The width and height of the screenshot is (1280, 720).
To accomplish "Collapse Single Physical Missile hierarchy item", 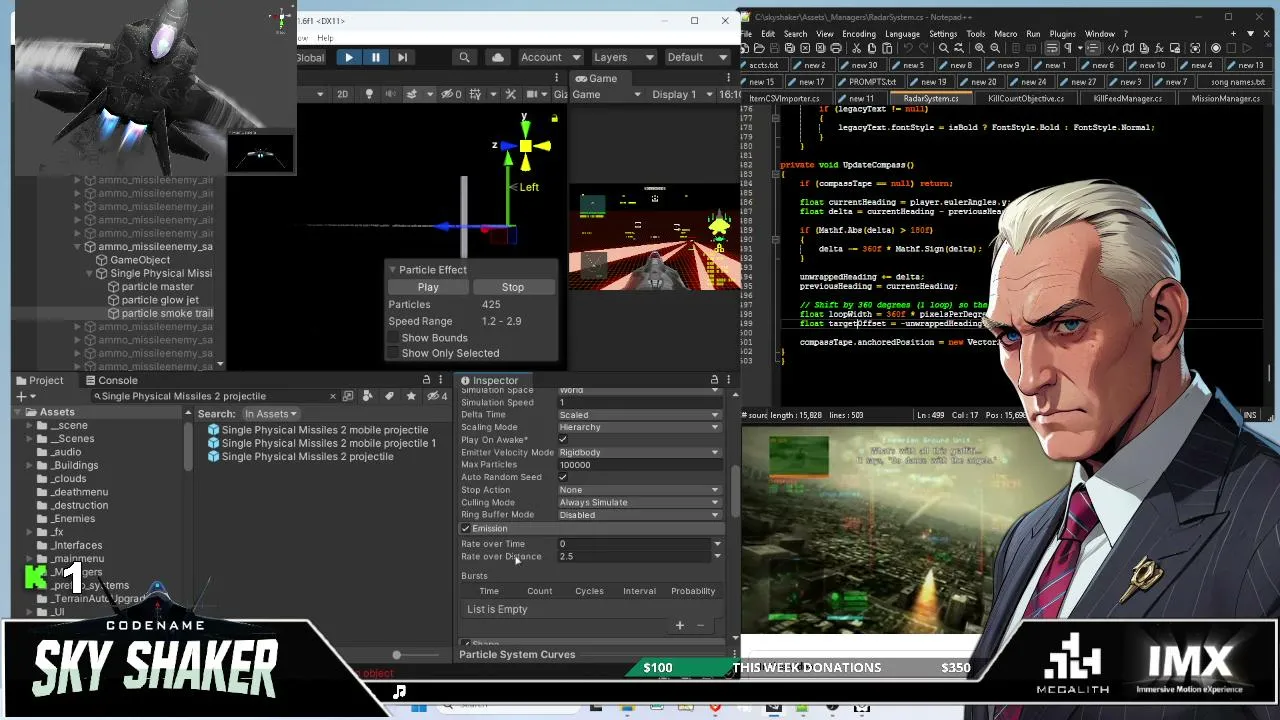I will 90,273.
